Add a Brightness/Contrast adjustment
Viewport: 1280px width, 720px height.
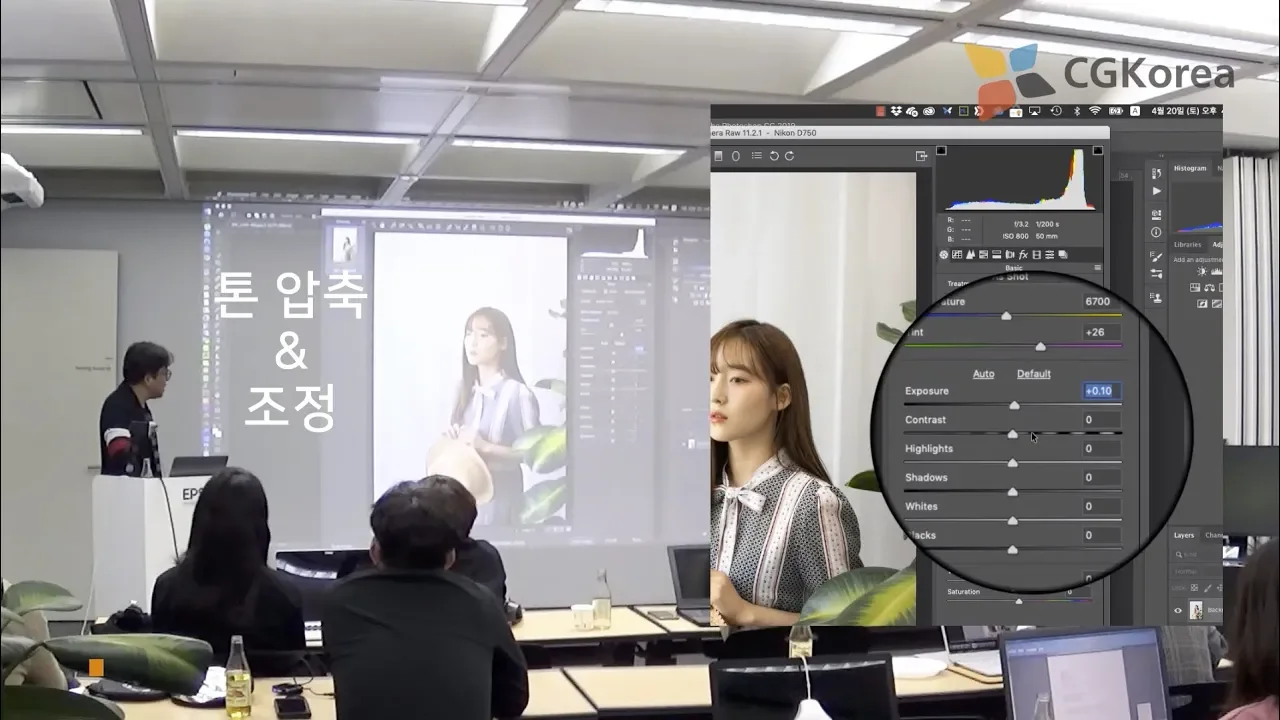pyautogui.click(x=1202, y=271)
